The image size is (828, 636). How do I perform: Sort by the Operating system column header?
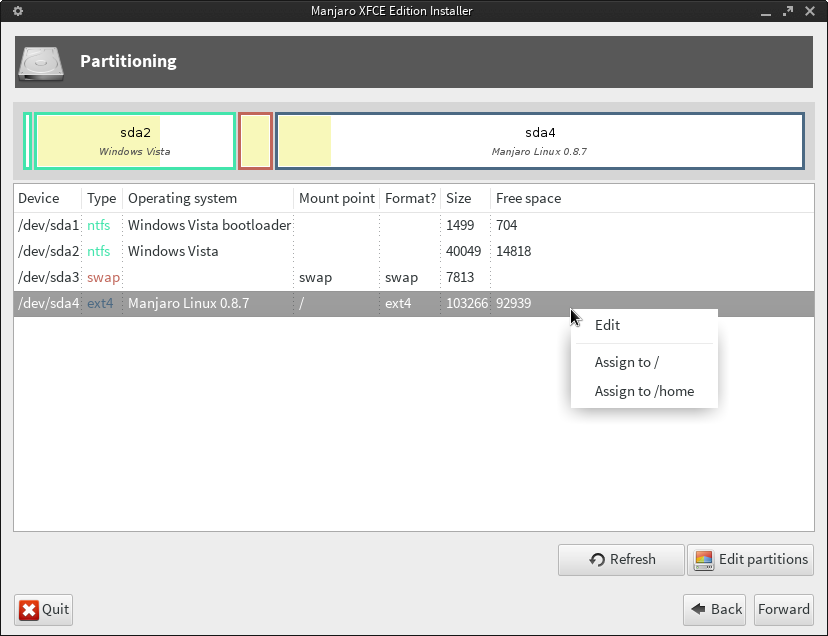point(208,198)
